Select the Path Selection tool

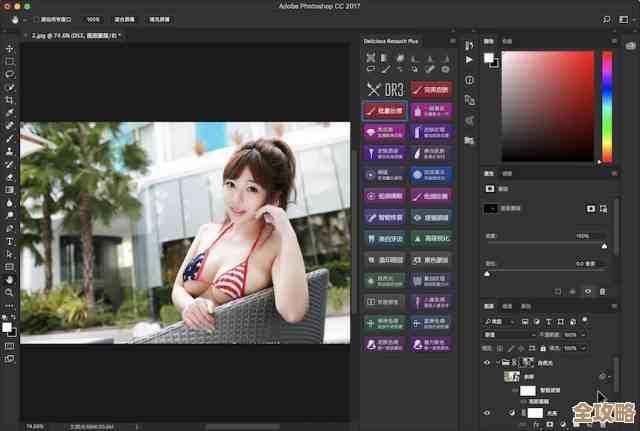(x=9, y=254)
